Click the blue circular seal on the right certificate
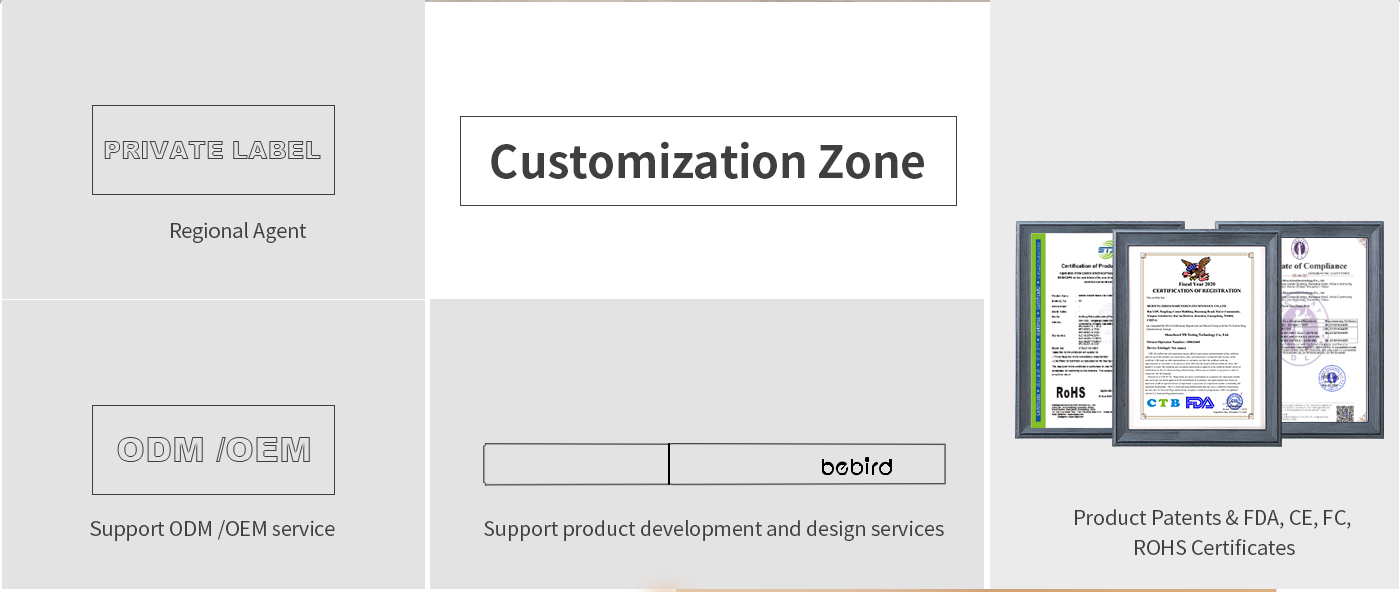 (x=1331, y=378)
